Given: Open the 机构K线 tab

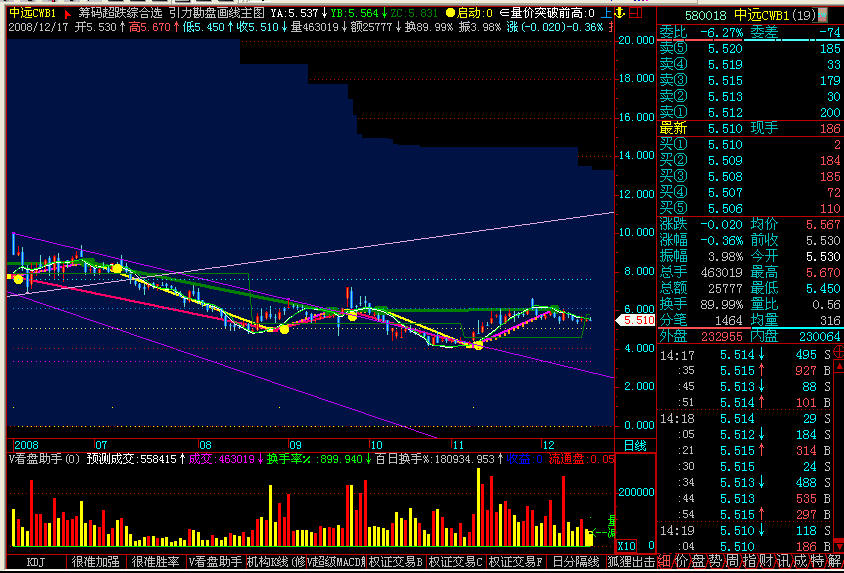Looking at the screenshot, I should point(276,562).
